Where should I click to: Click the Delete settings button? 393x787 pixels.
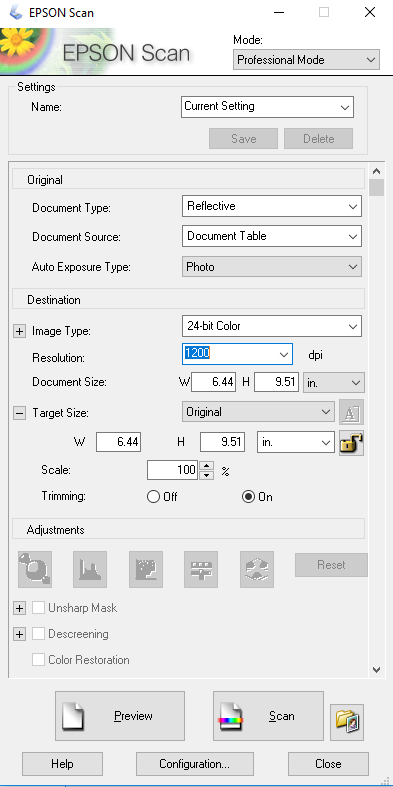pos(319,139)
